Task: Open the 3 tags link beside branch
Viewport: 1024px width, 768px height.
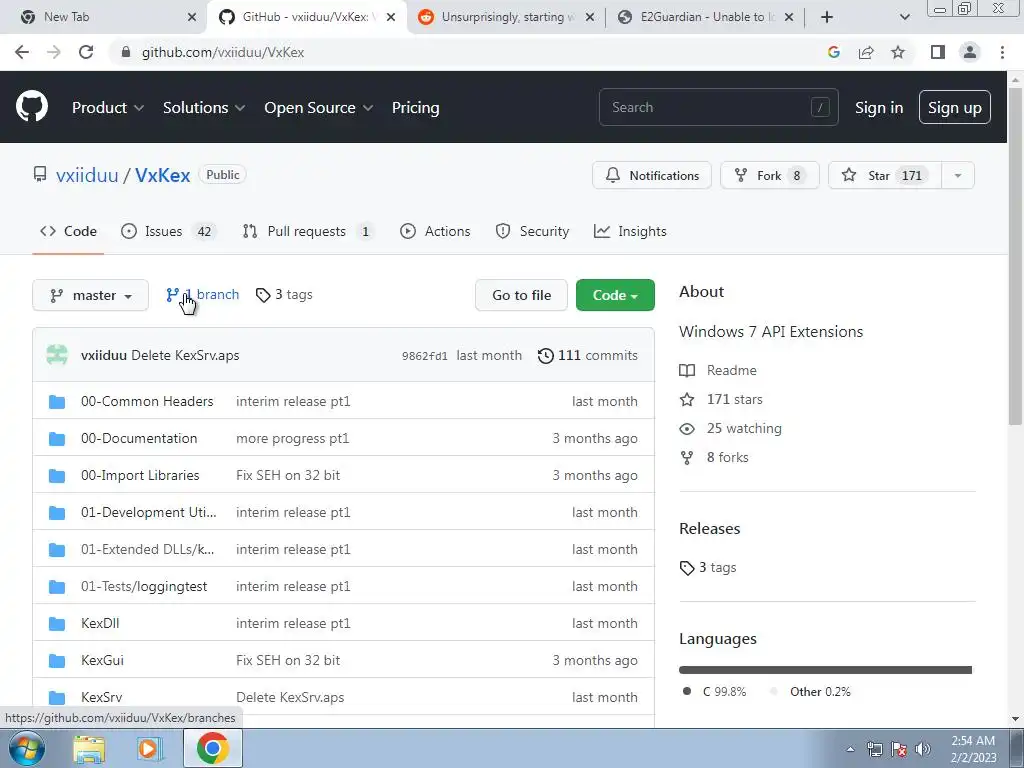Action: [284, 295]
